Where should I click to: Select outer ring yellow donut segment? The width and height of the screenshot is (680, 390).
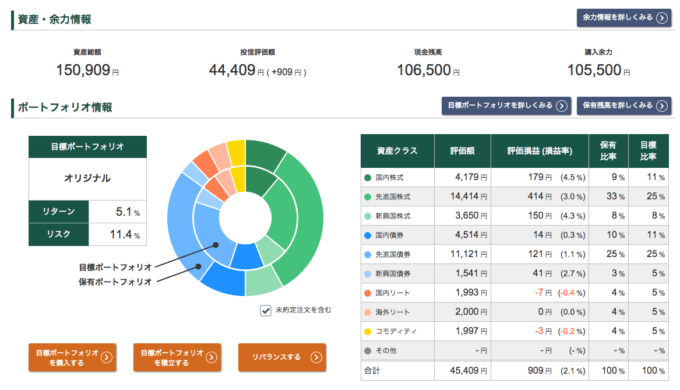coord(237,152)
